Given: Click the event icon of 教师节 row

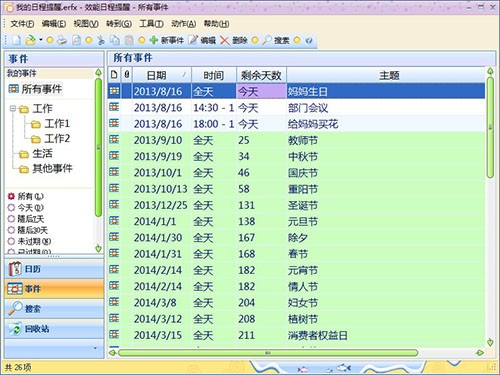Looking at the screenshot, I should coord(114,139).
